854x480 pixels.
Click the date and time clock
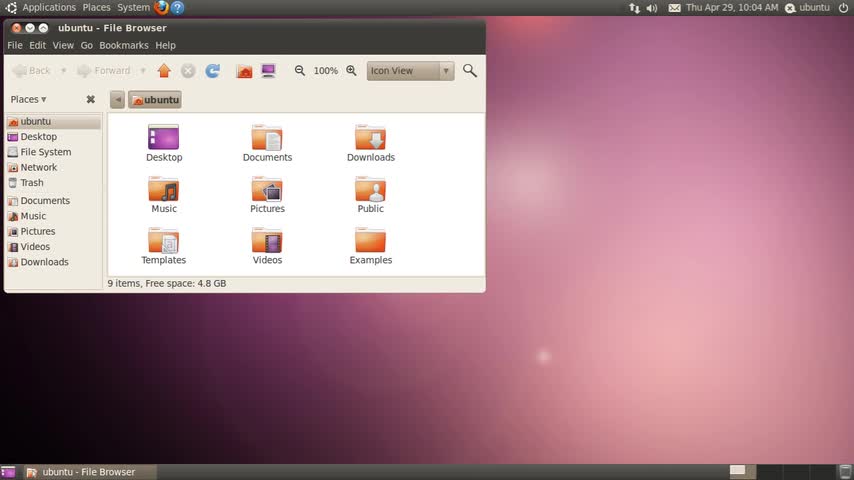point(732,8)
